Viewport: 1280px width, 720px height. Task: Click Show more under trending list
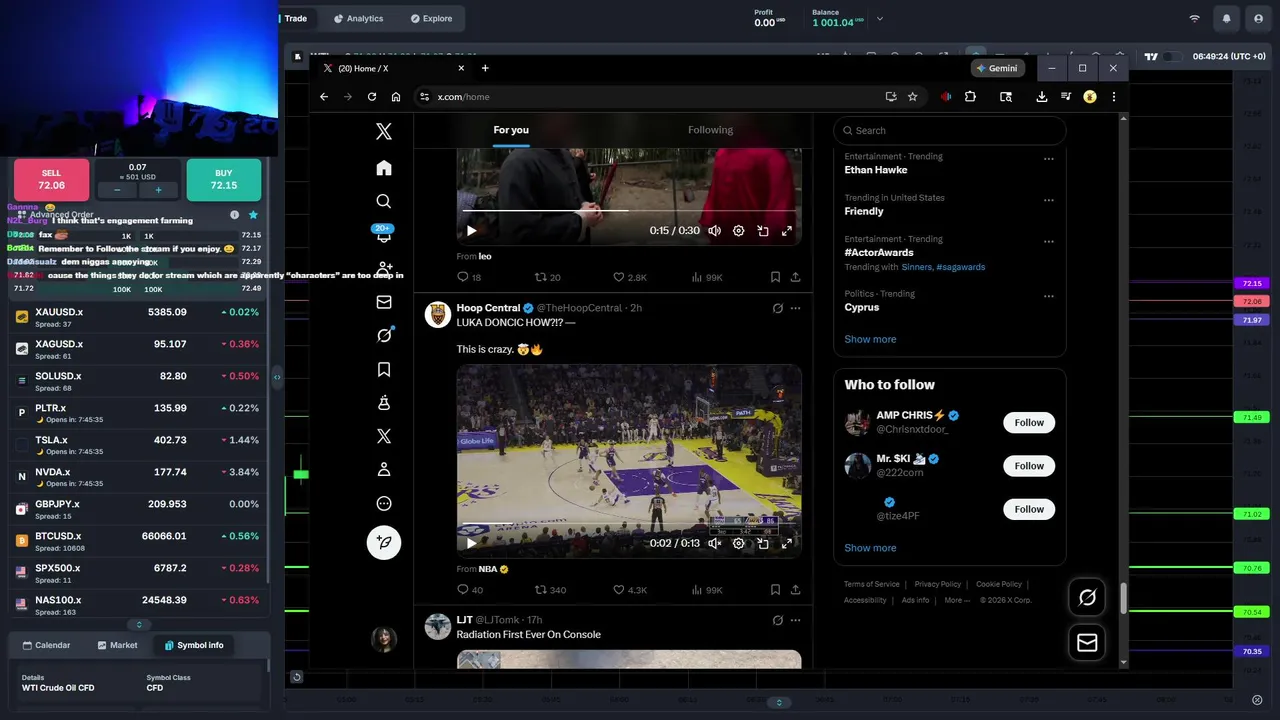click(870, 339)
